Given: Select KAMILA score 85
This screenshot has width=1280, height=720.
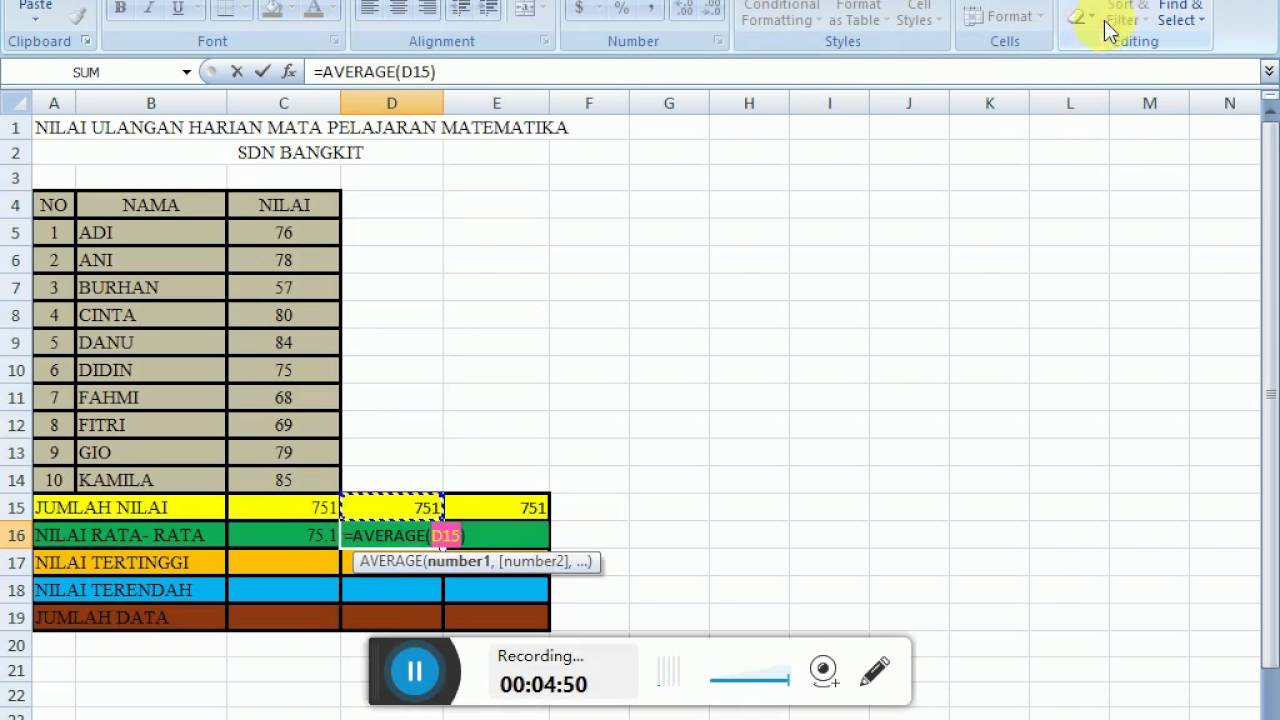Looking at the screenshot, I should [x=283, y=480].
